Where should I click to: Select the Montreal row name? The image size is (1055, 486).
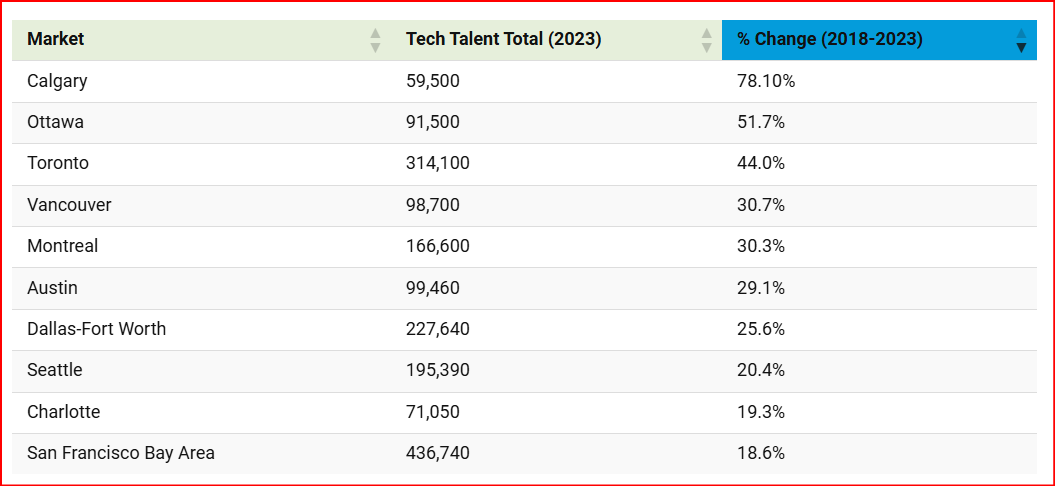point(62,246)
